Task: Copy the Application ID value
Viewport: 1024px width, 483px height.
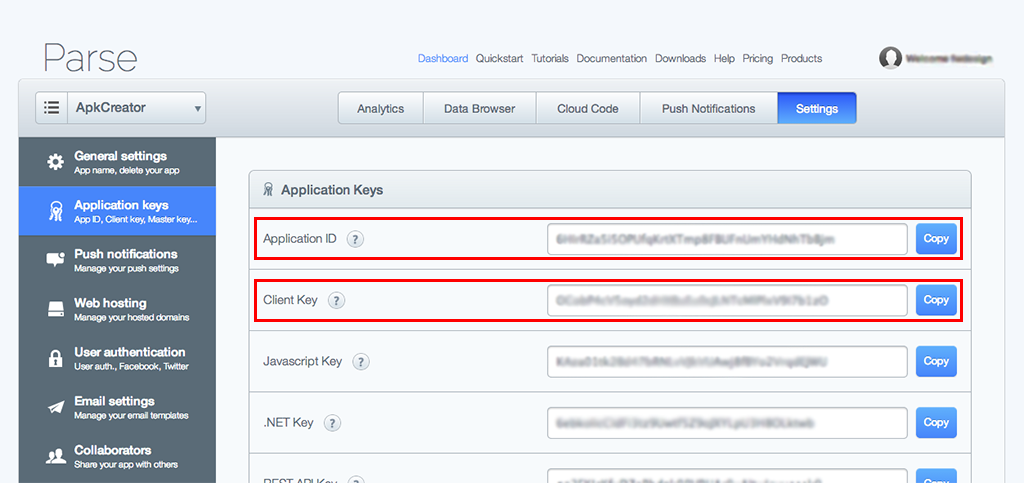Action: pyautogui.click(x=936, y=239)
